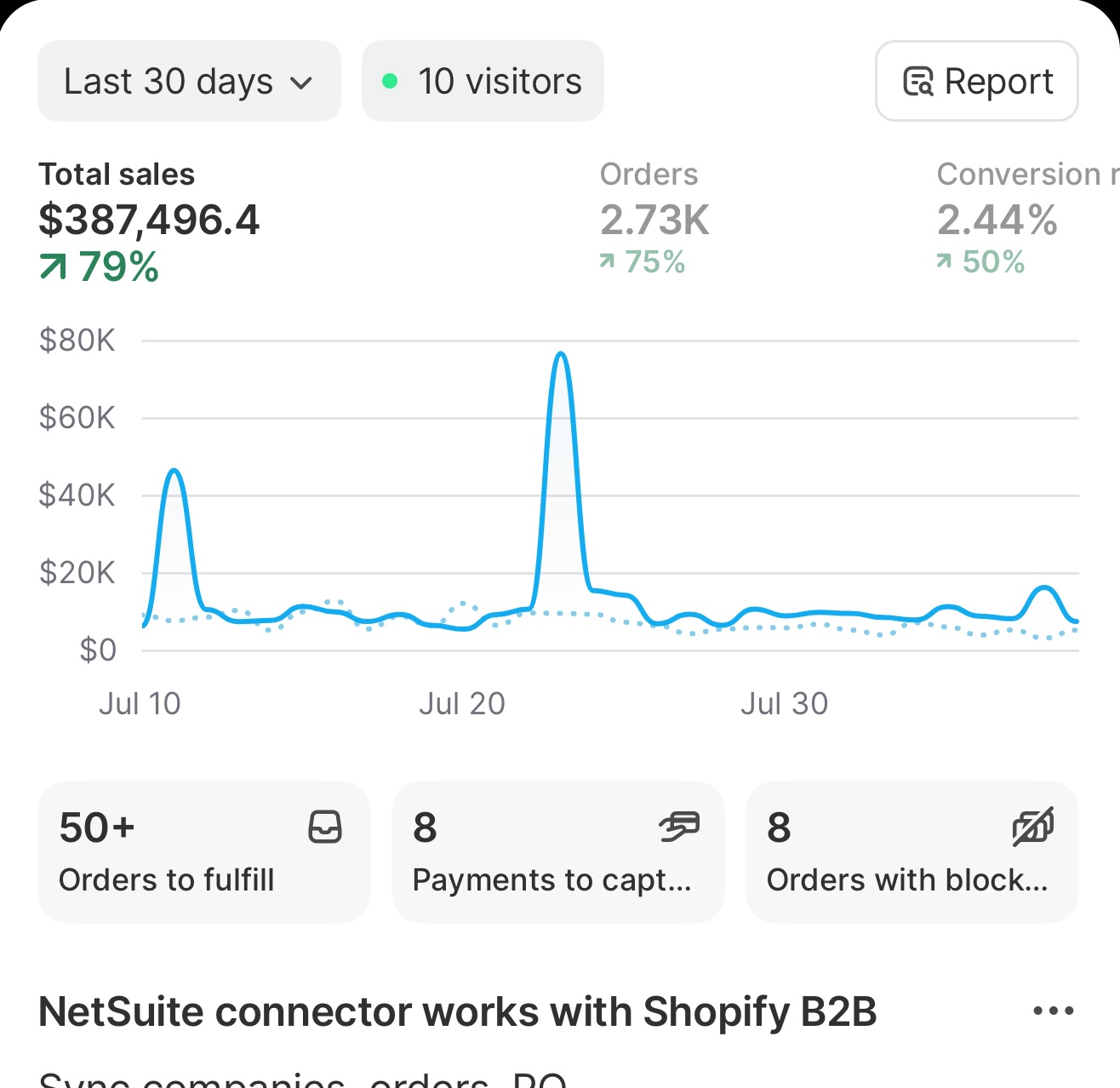Open the 50+ Orders to fulfill card

click(x=203, y=851)
